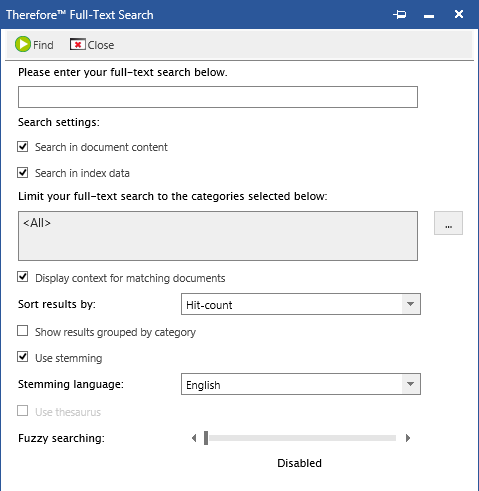Toggle Search in index data checkbox
The height and width of the screenshot is (491, 479).
tap(23, 173)
